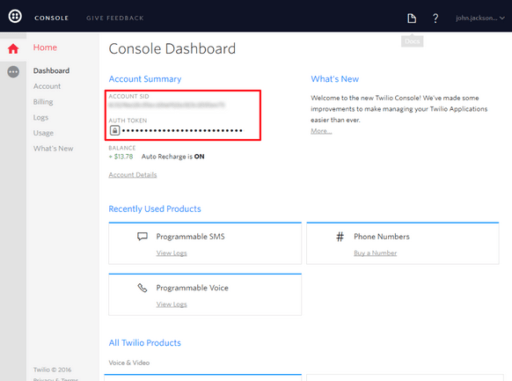Select Home in the sidebar
512x381 pixels.
[45, 47]
